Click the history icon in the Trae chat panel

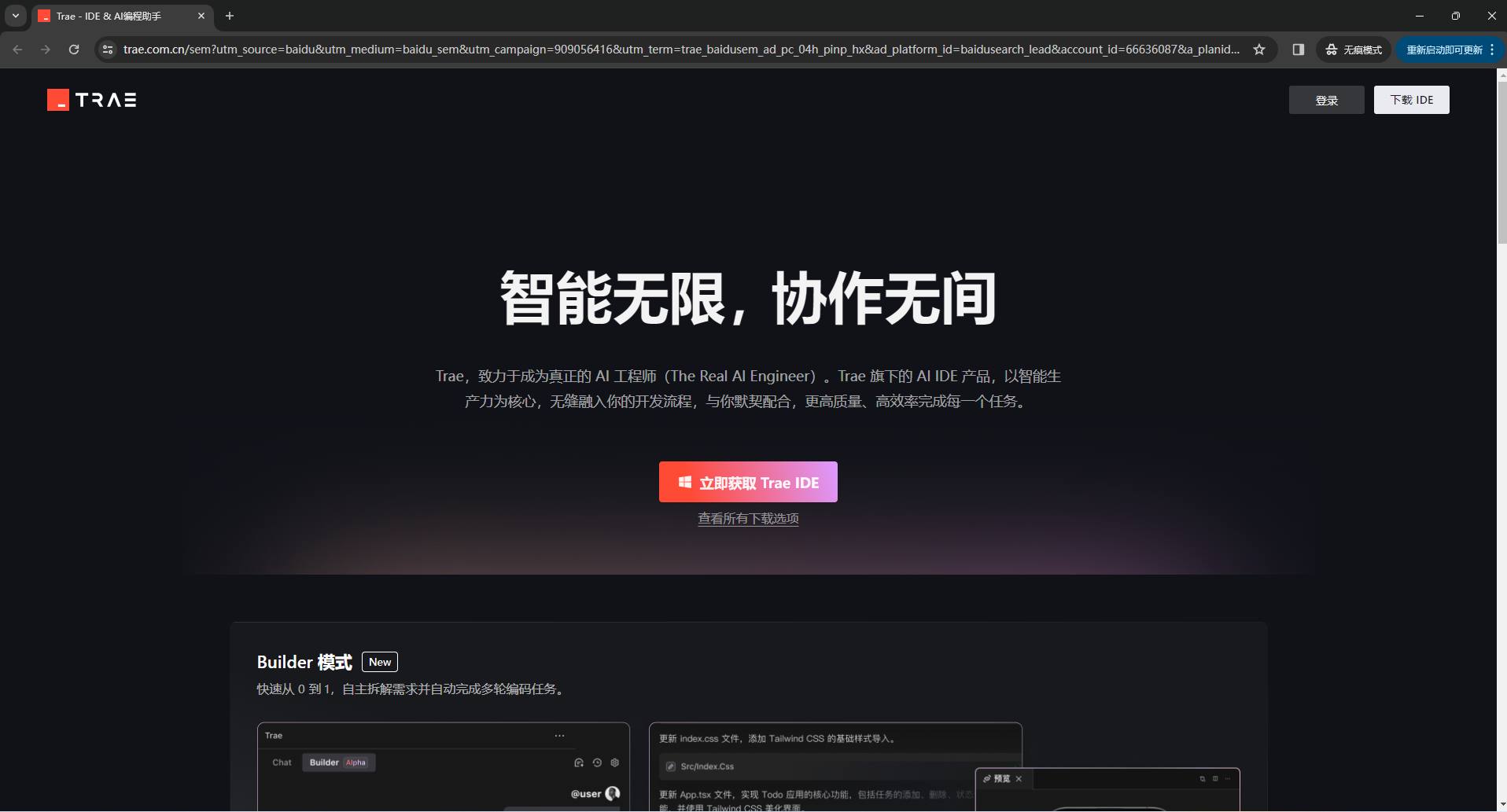coord(597,762)
